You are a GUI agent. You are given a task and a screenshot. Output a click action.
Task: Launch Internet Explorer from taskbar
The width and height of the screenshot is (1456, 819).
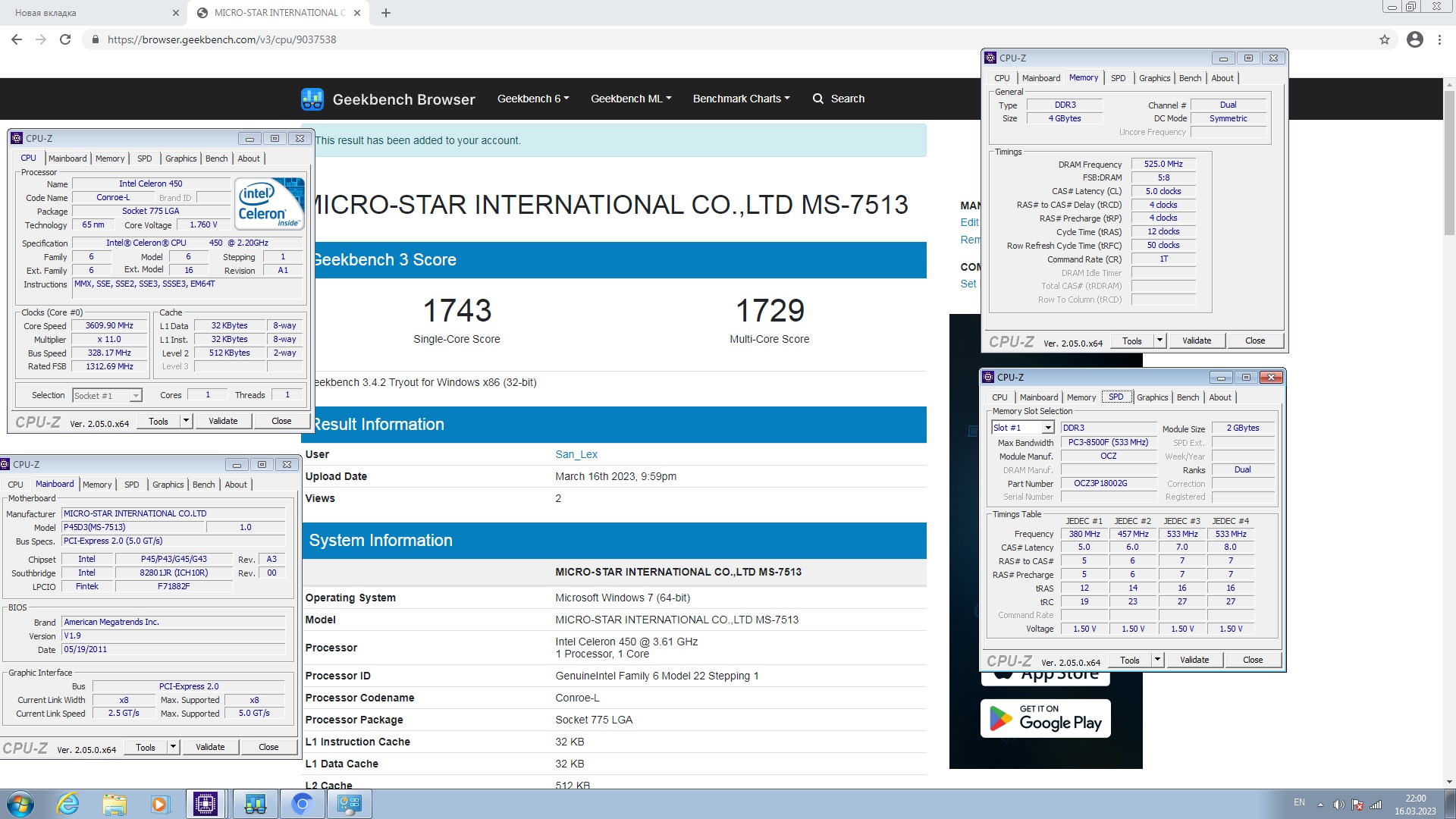click(x=68, y=804)
